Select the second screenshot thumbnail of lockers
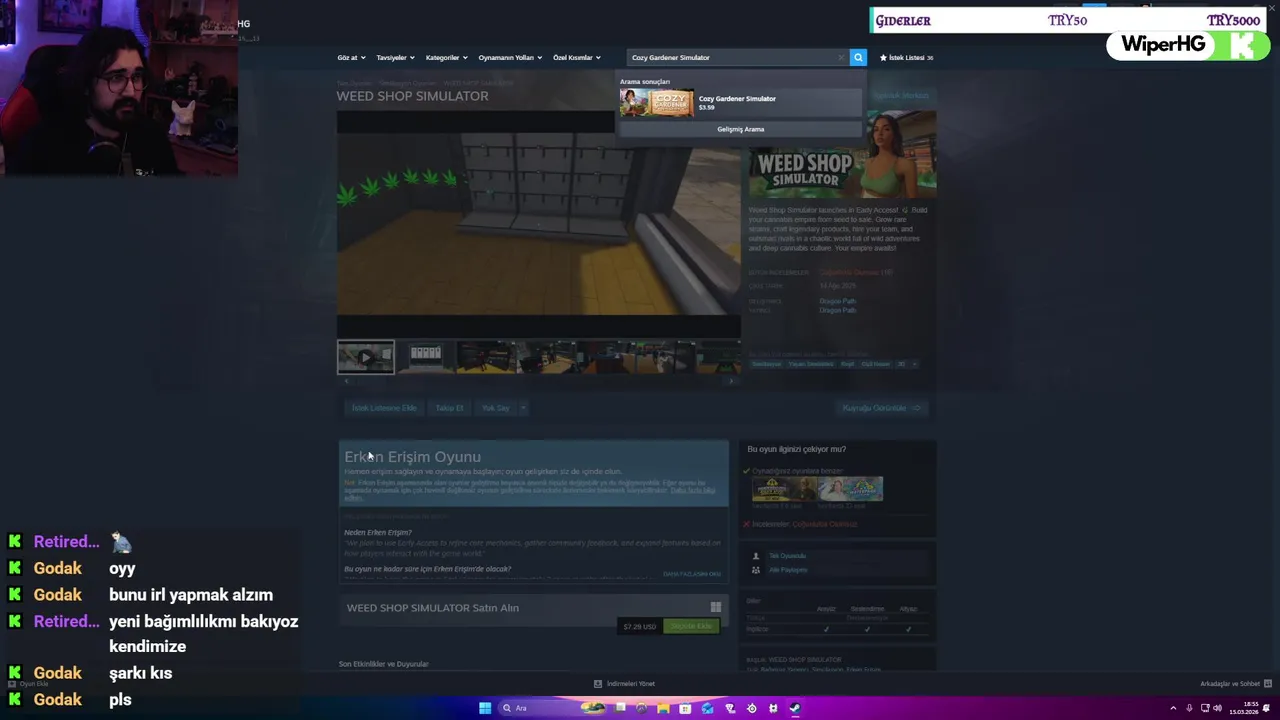The height and width of the screenshot is (720, 1280). pyautogui.click(x=425, y=357)
